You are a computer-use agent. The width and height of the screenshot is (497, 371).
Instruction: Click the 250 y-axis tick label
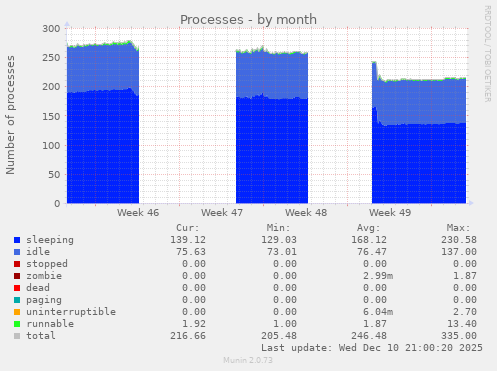point(51,58)
